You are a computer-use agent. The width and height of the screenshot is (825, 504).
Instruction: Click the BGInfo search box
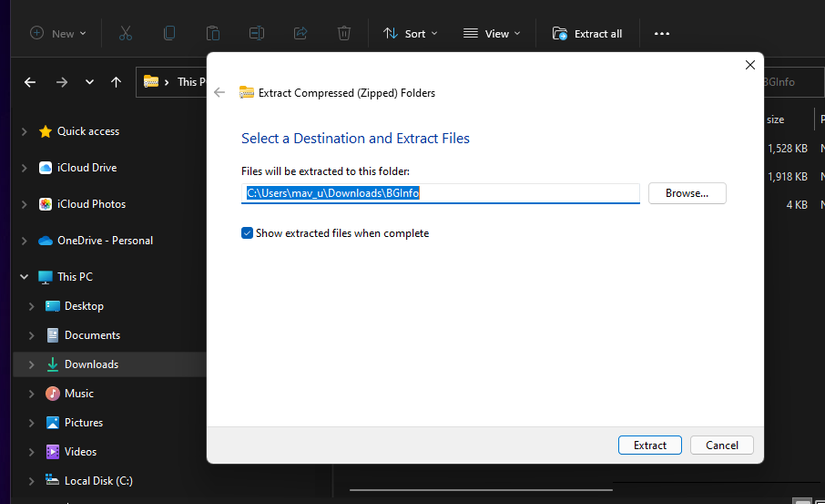tap(793, 82)
